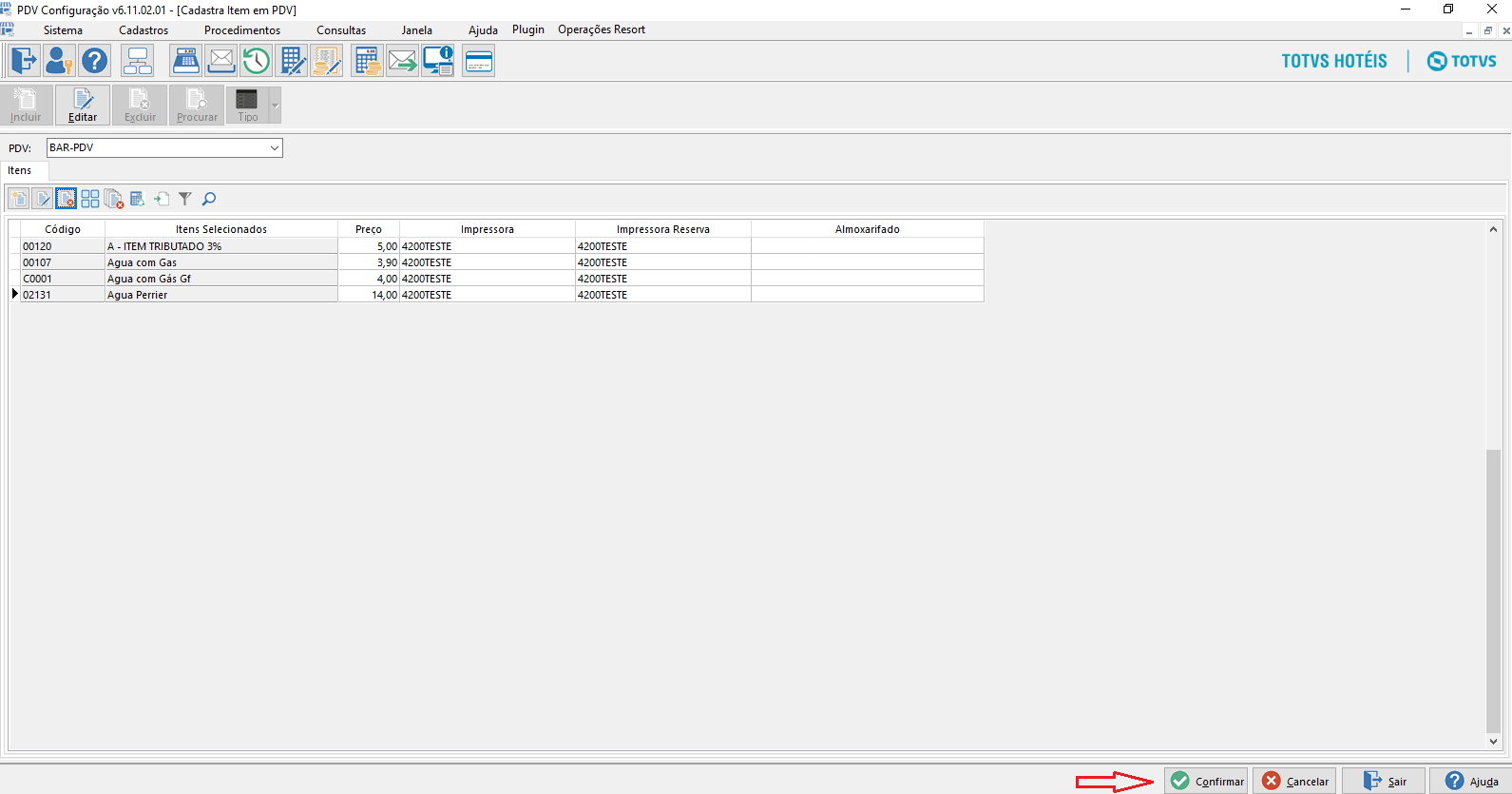Click the cash register icon
1512x794 pixels.
coord(186,61)
